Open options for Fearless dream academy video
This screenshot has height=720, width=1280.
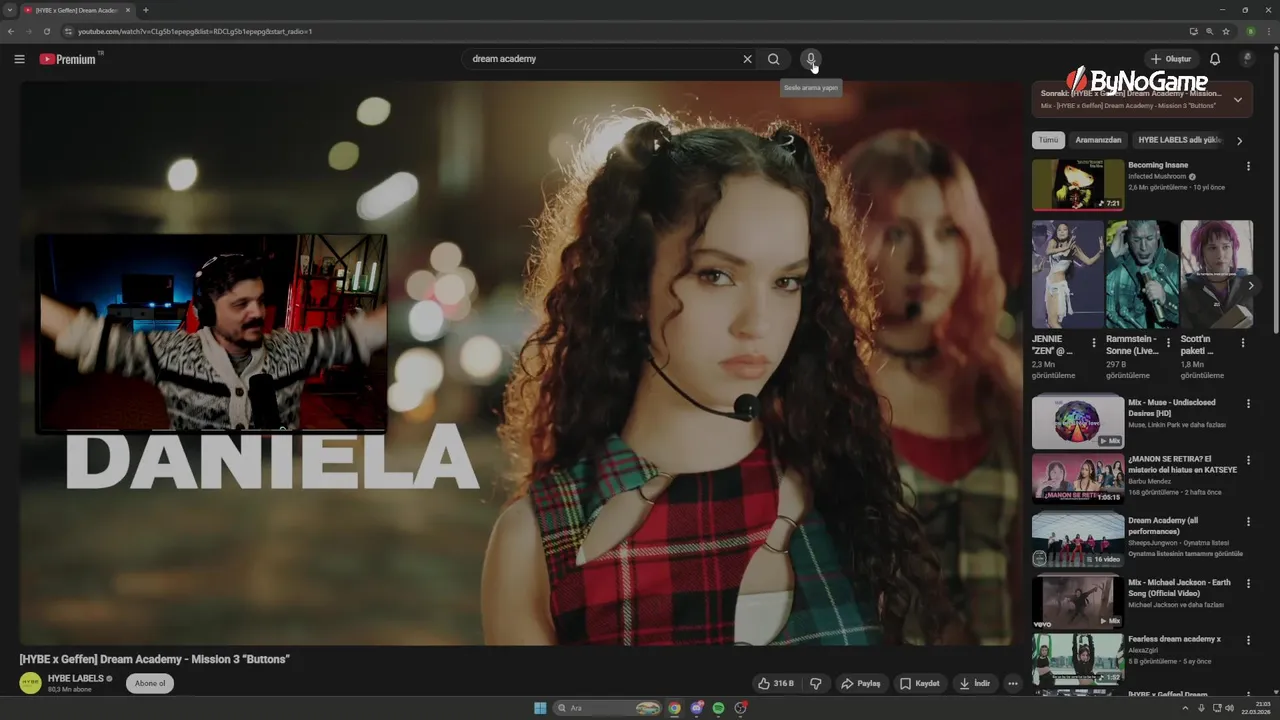coord(1248,640)
